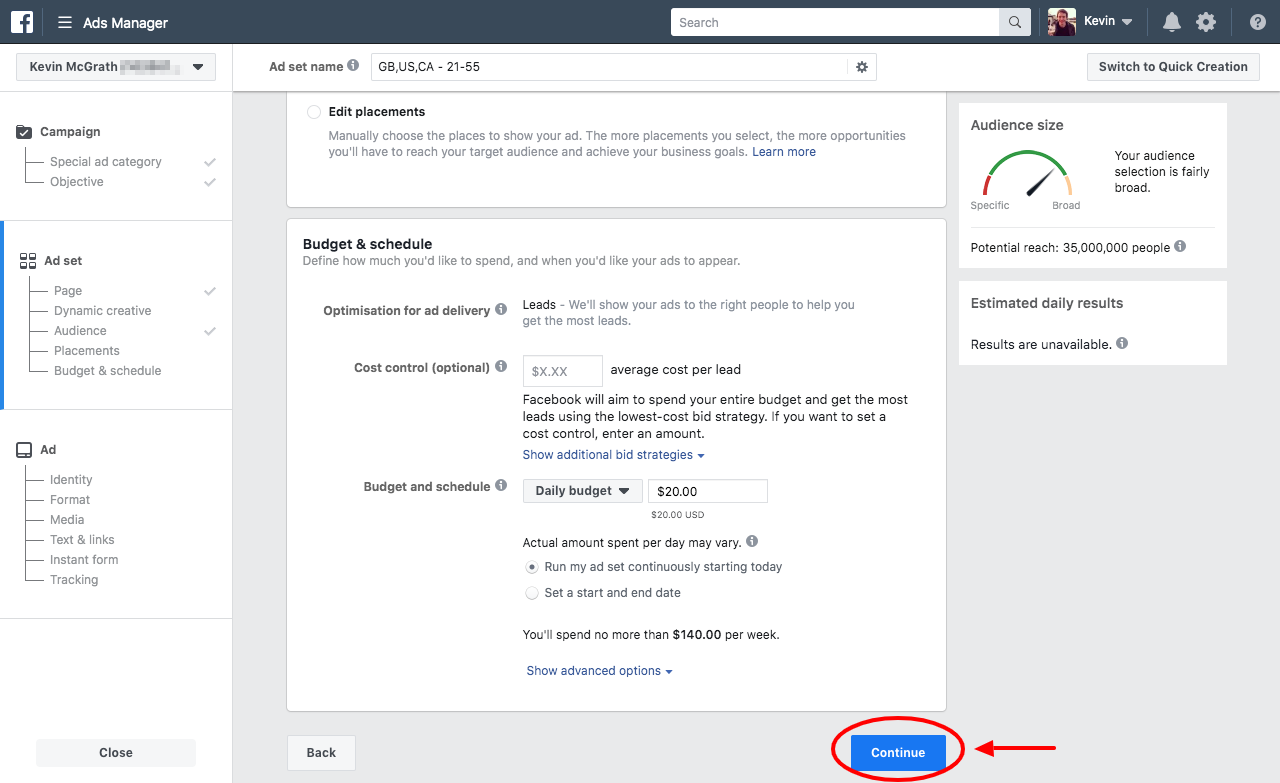Select Run my ad set continuously option
The width and height of the screenshot is (1280, 783).
point(532,567)
